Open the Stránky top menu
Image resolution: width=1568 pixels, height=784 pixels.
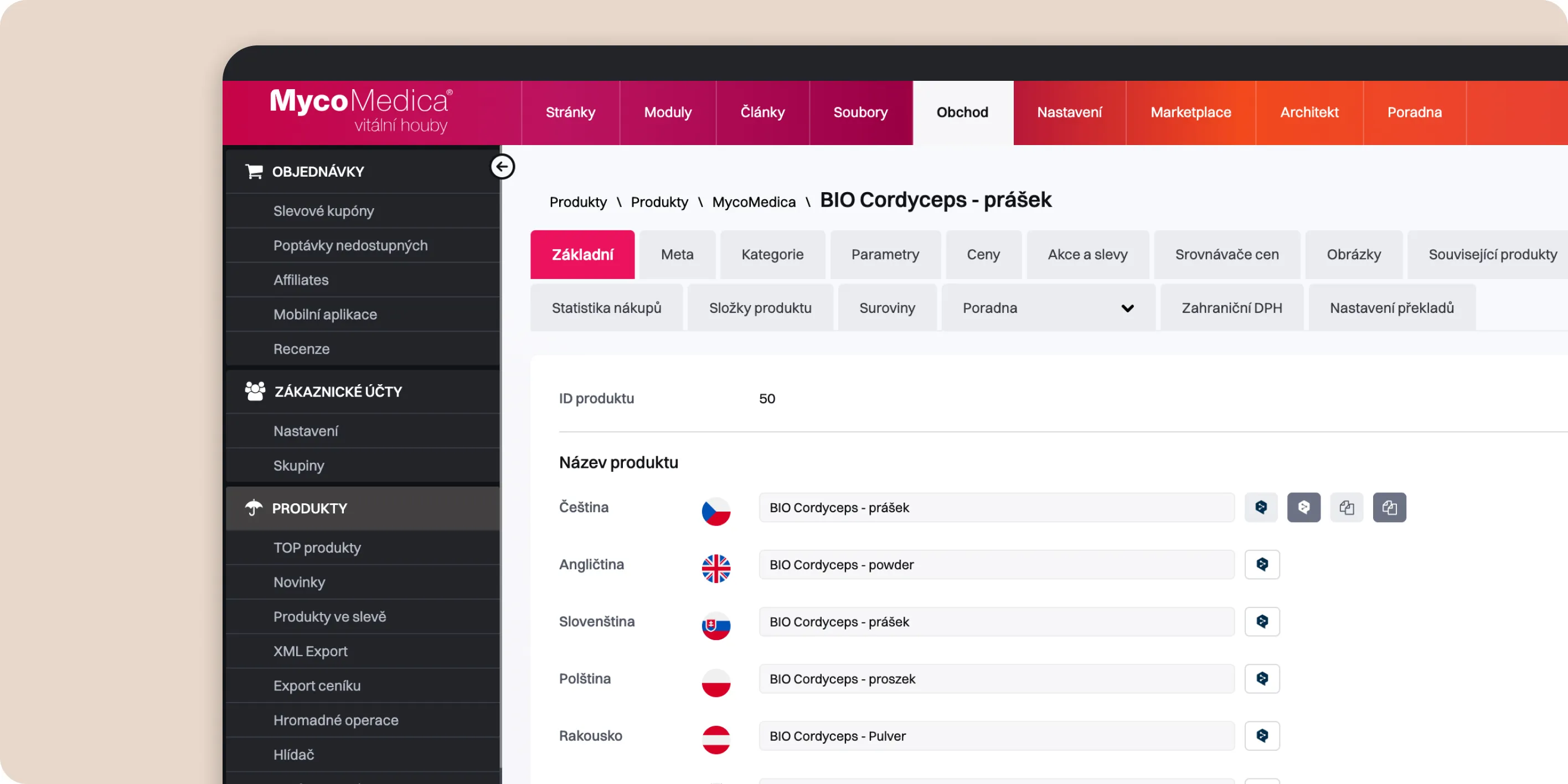(x=570, y=112)
